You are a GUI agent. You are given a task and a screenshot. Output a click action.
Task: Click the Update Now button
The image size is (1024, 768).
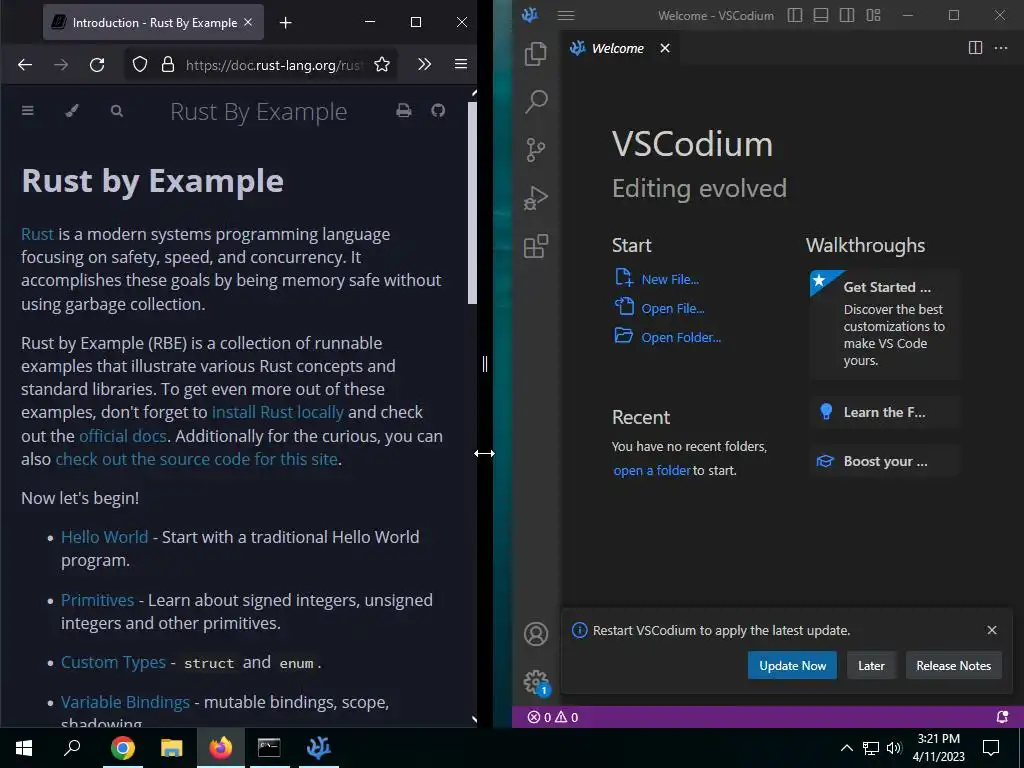click(x=792, y=665)
